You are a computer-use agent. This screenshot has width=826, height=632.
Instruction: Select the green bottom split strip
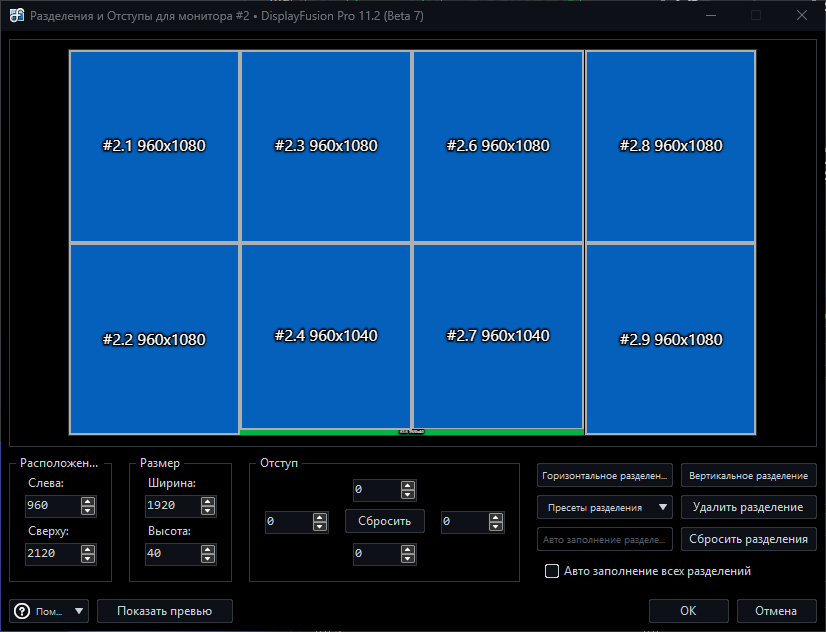pos(320,432)
